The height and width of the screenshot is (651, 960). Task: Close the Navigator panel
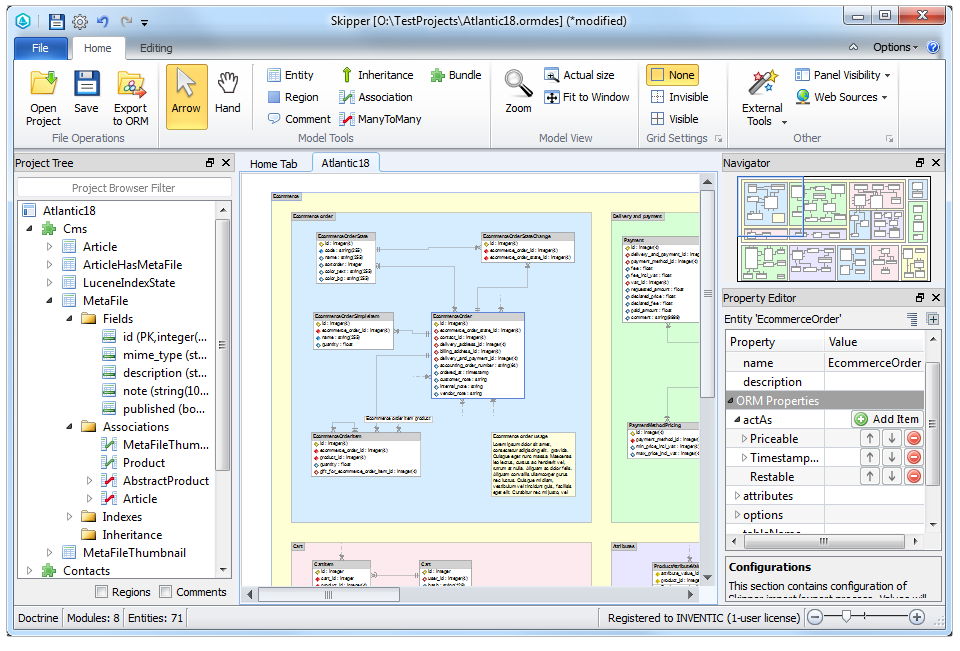pos(936,162)
